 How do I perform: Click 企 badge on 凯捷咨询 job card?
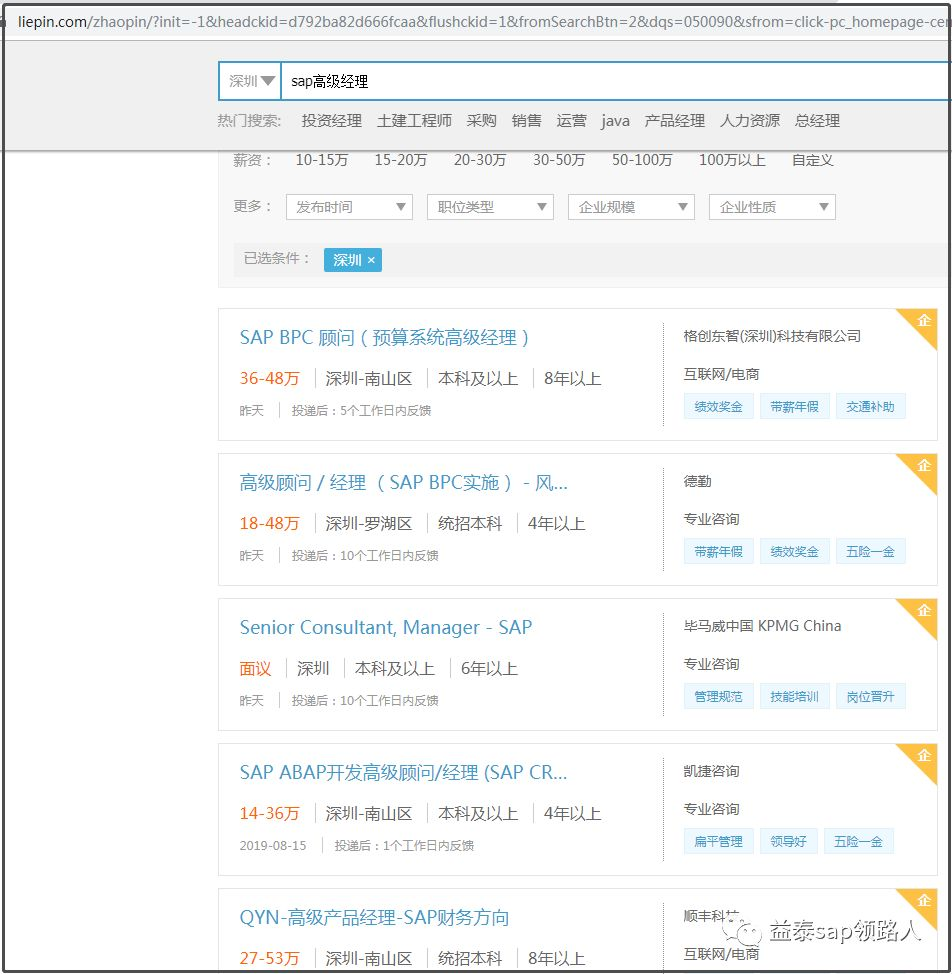(923, 756)
